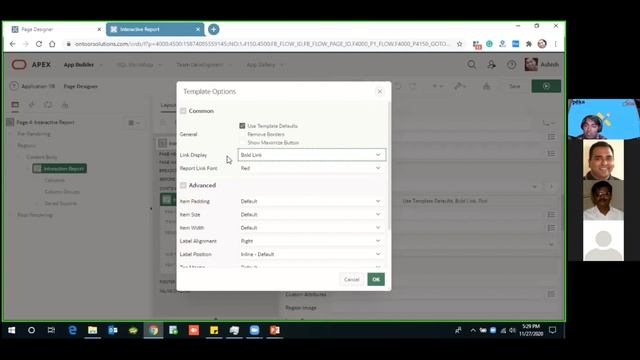Open the Utilities wrench menu

tap(460, 86)
